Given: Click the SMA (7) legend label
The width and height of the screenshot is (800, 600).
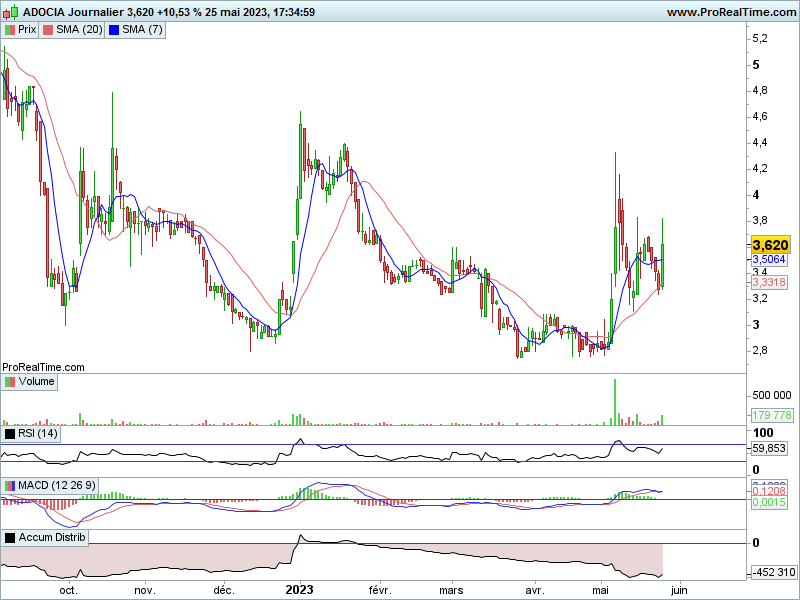Looking at the screenshot, I should [x=142, y=30].
